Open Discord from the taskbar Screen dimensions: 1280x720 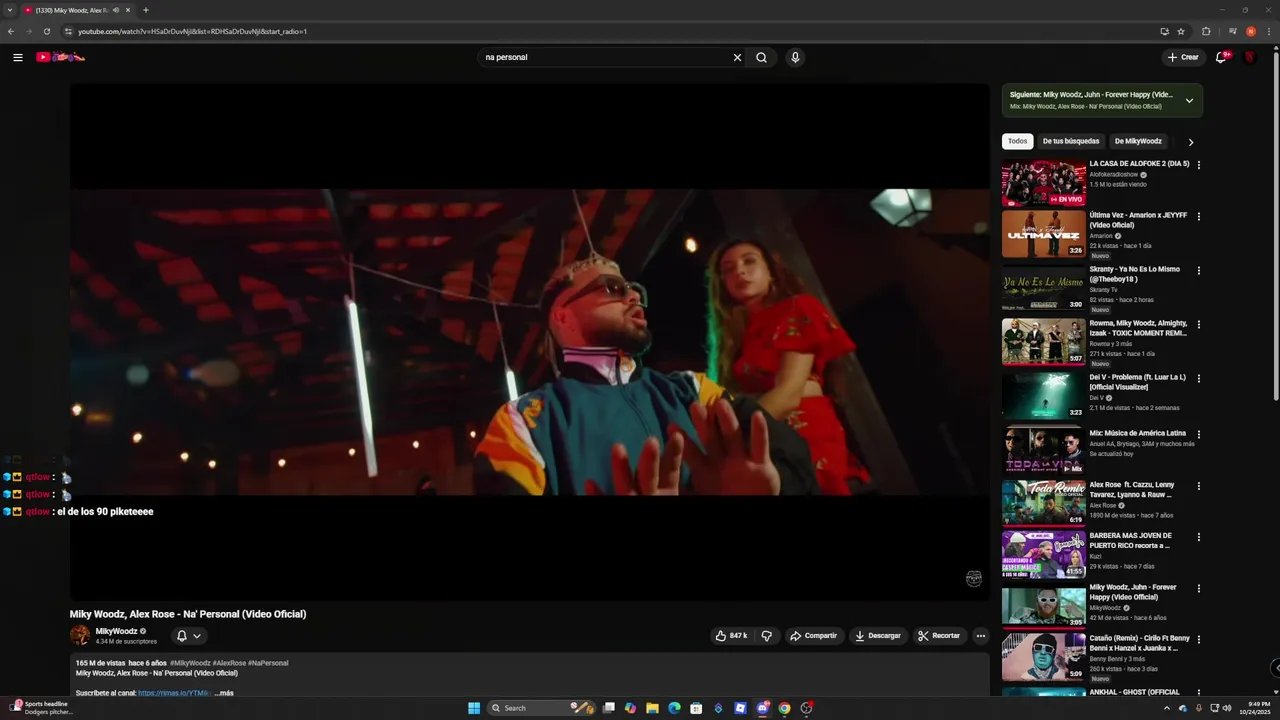pyautogui.click(x=762, y=708)
